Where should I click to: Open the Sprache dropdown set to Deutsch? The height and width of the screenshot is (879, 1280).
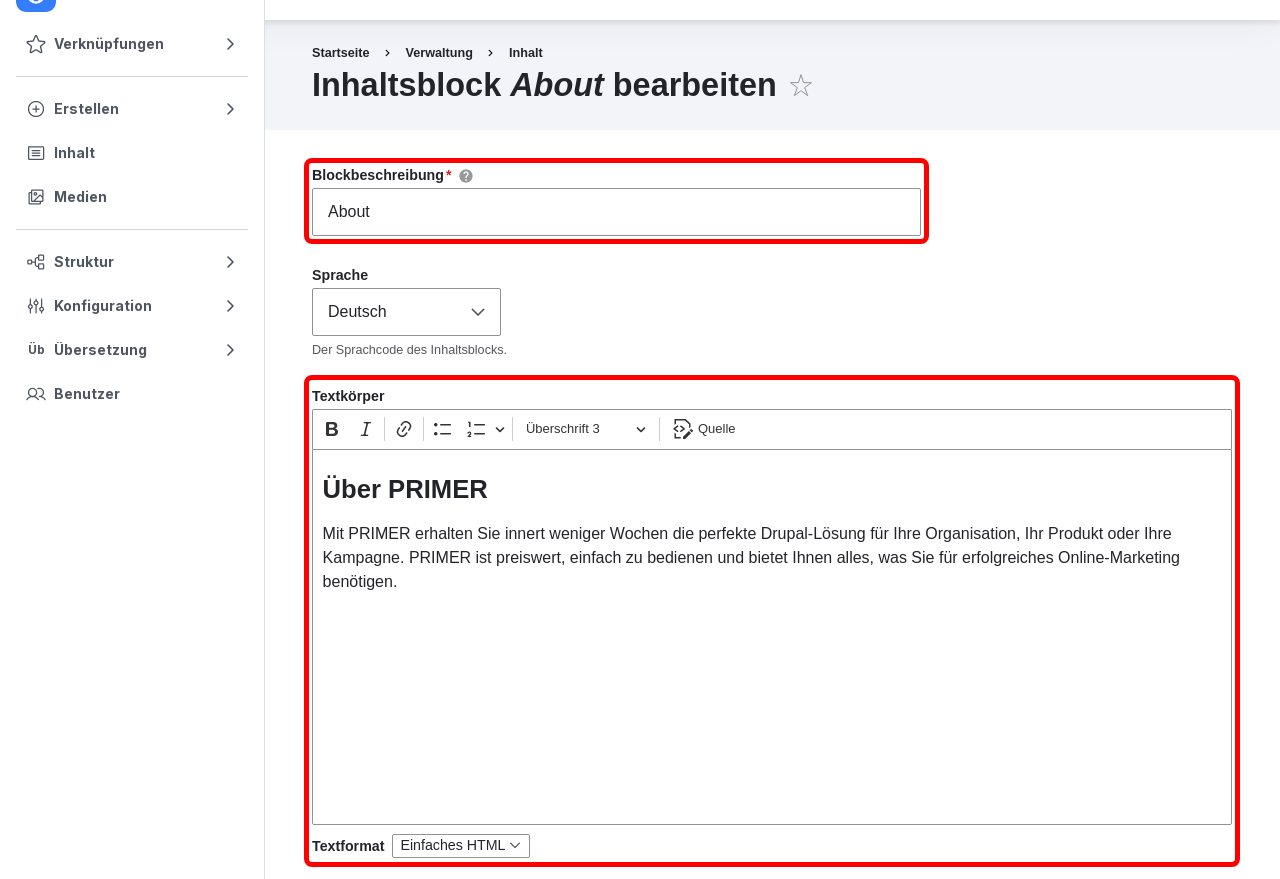406,312
